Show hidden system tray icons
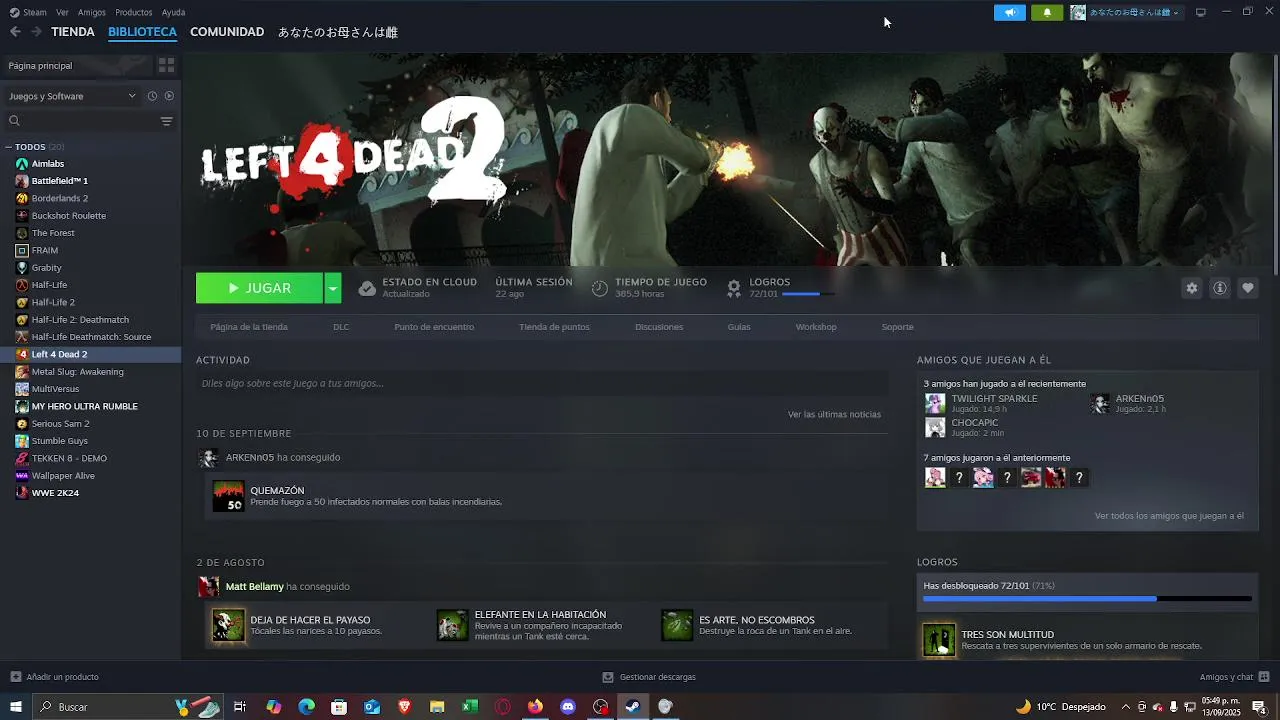1280x720 pixels. (1126, 707)
